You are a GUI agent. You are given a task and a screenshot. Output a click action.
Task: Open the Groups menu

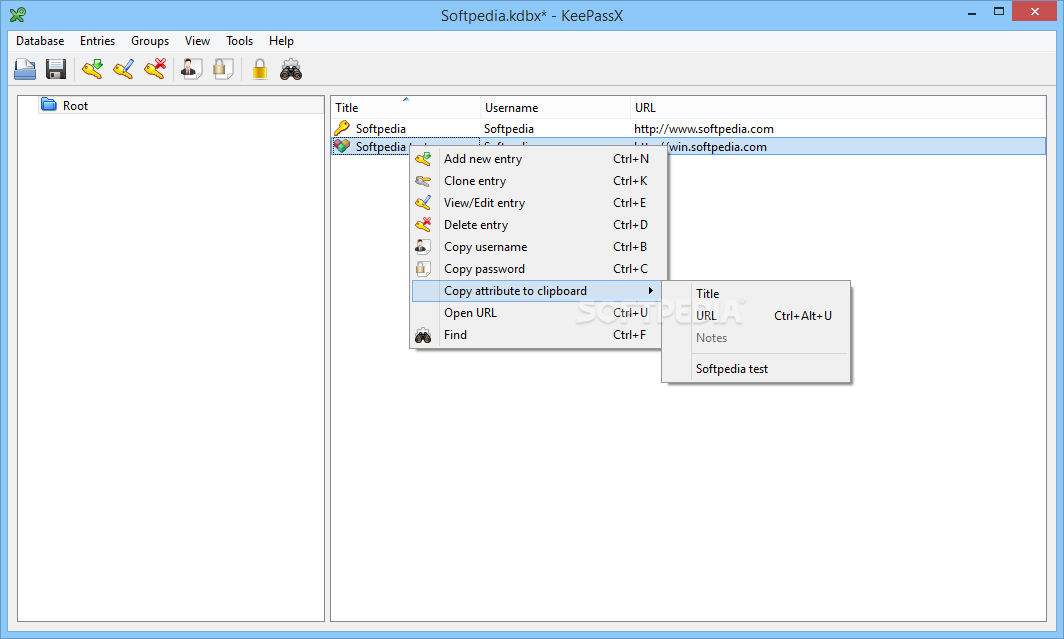(150, 41)
